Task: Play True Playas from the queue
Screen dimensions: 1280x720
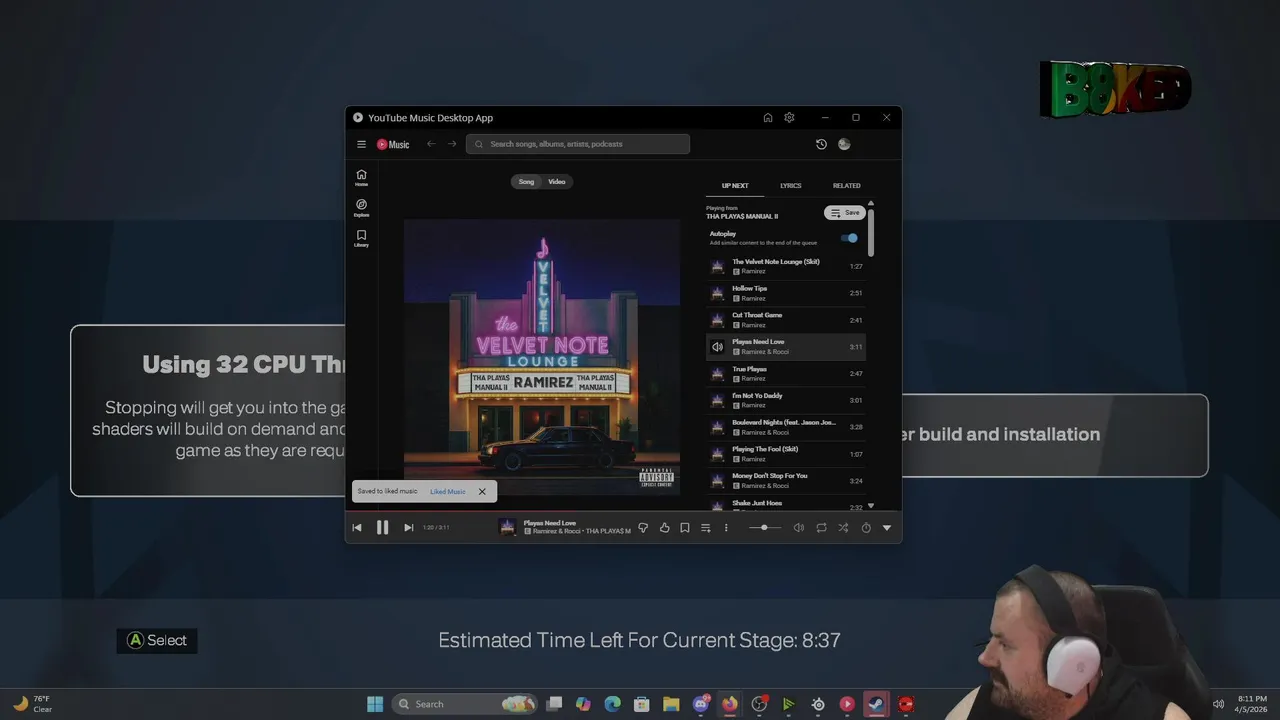Action: tap(786, 373)
